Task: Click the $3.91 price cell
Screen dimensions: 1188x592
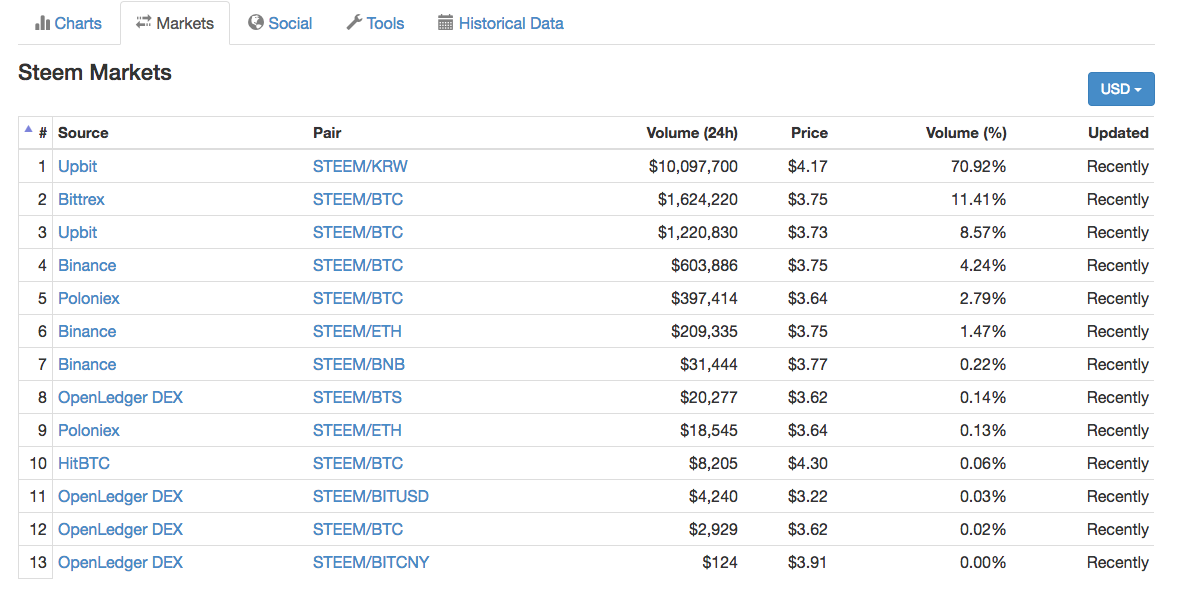Action: point(808,562)
